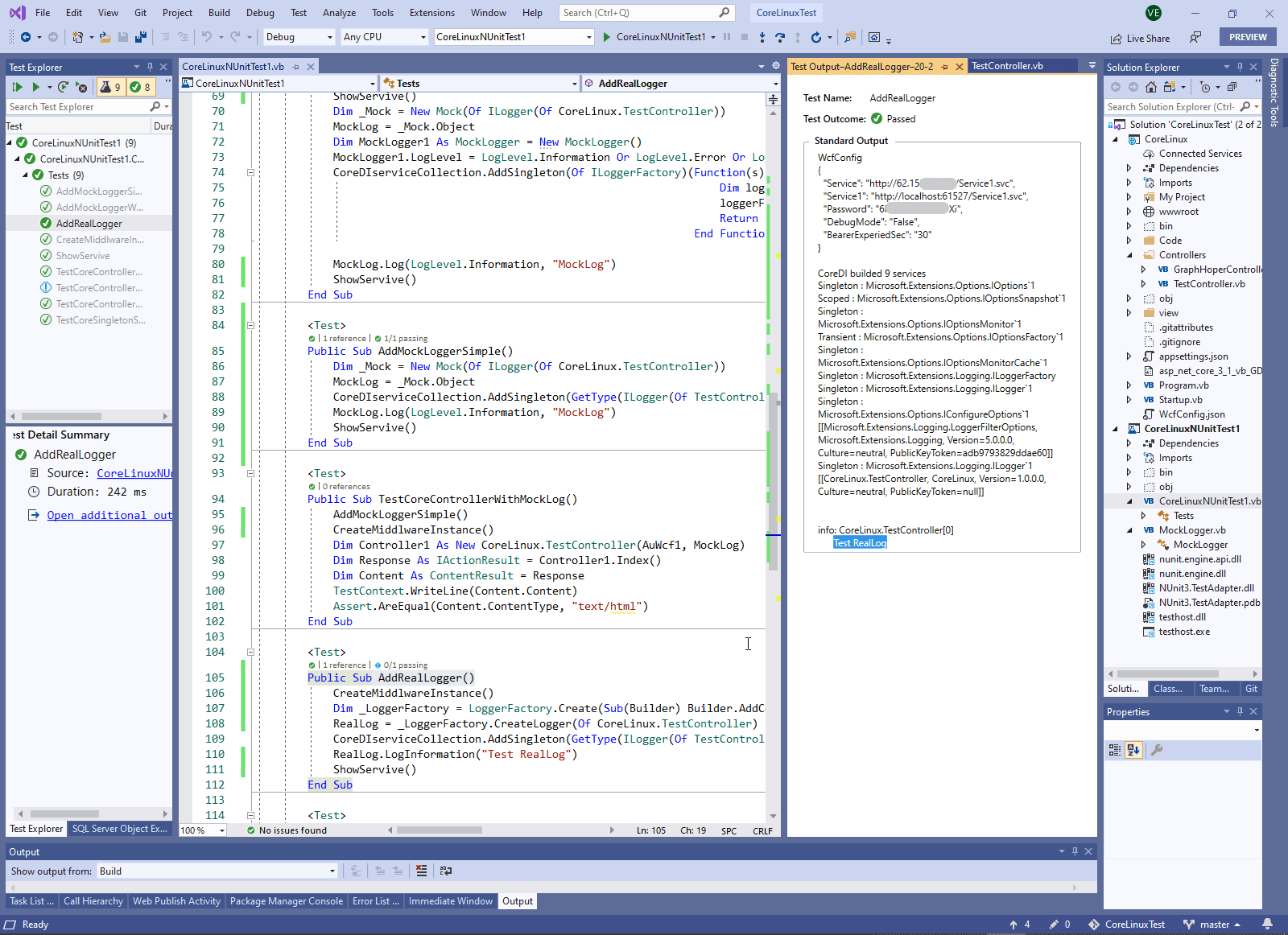Open the Analyze menu

click(339, 13)
